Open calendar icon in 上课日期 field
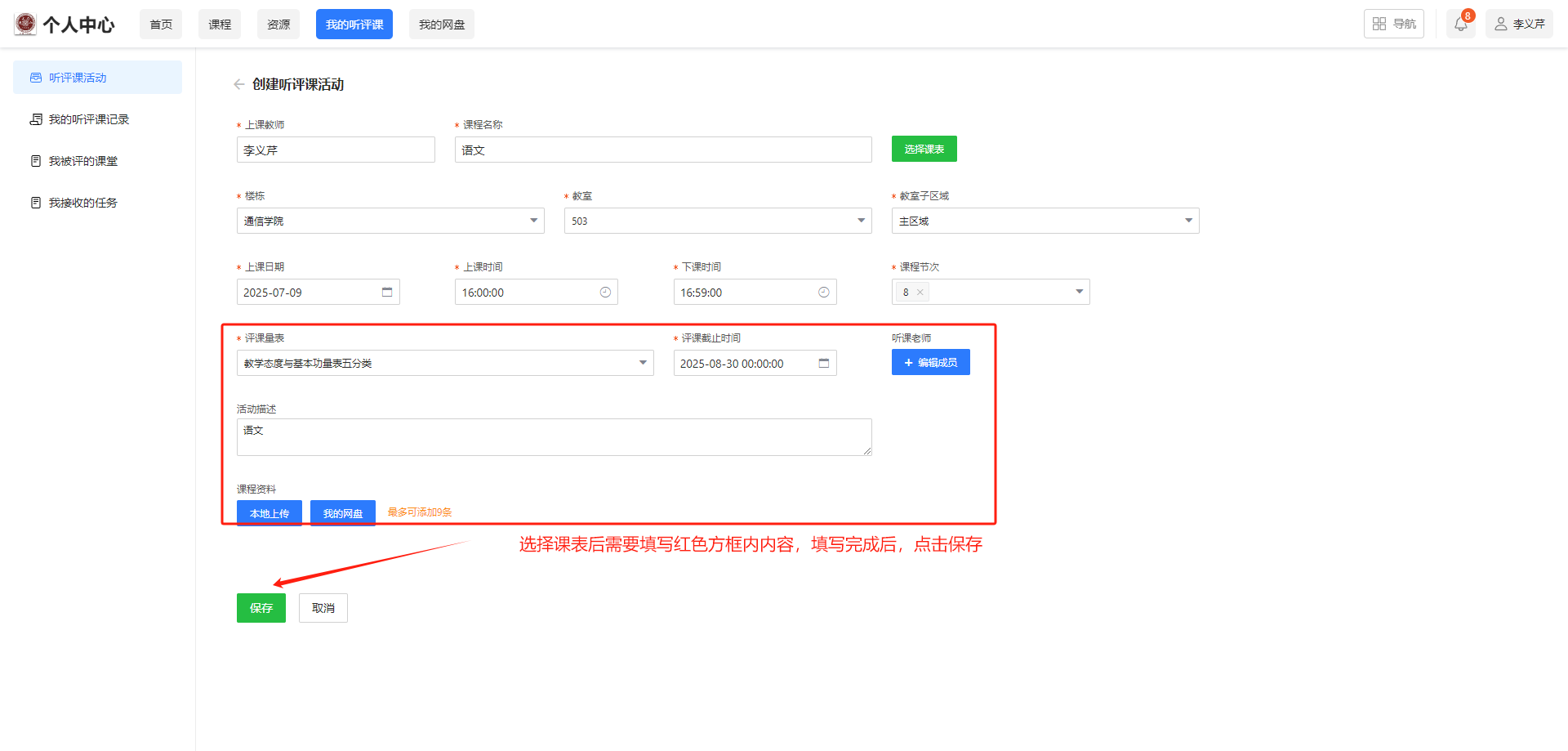1568x751 pixels. pos(387,293)
